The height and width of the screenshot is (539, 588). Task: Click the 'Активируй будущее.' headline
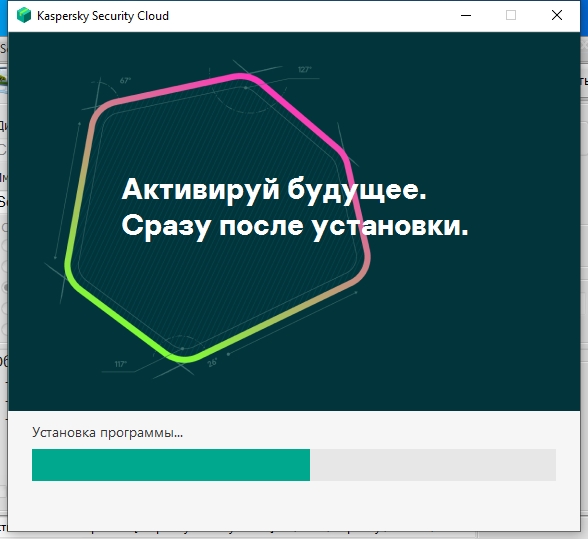coord(274,190)
